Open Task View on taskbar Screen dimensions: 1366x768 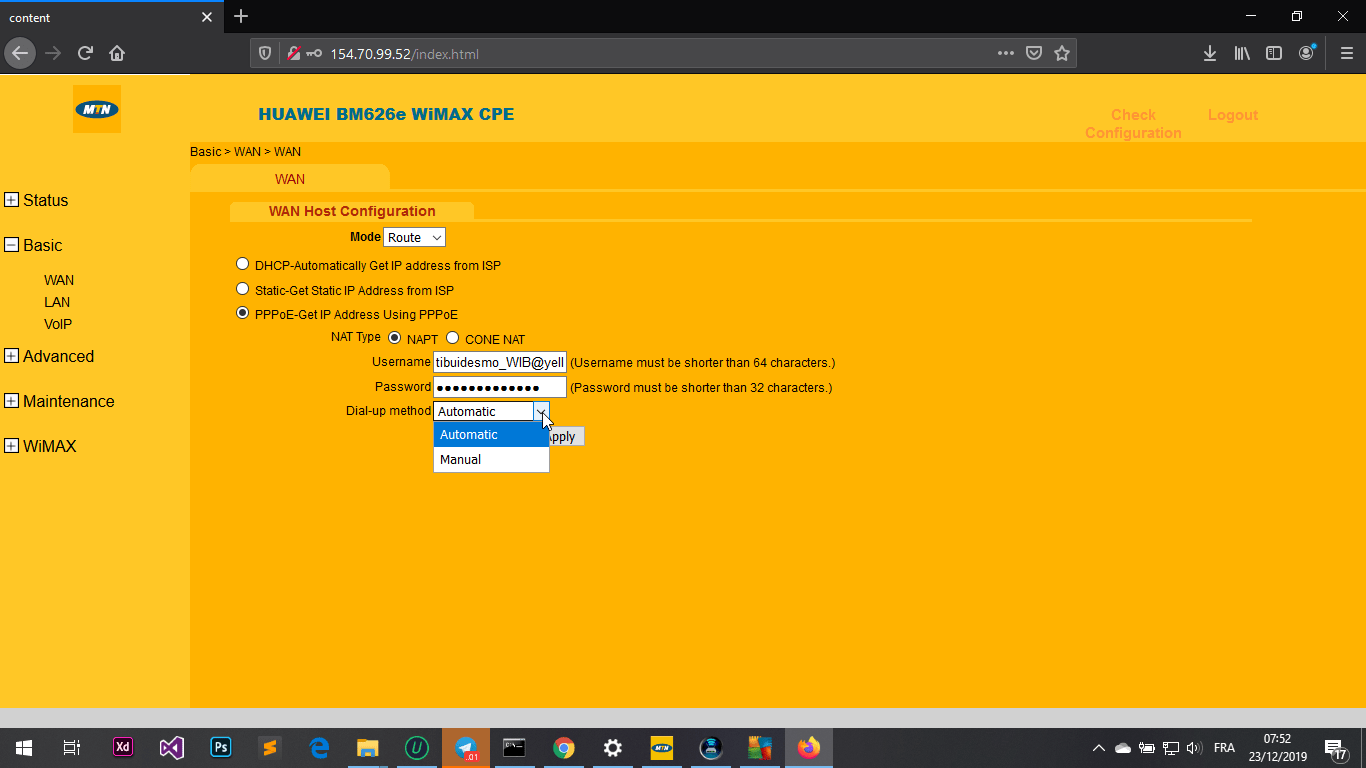click(71, 747)
